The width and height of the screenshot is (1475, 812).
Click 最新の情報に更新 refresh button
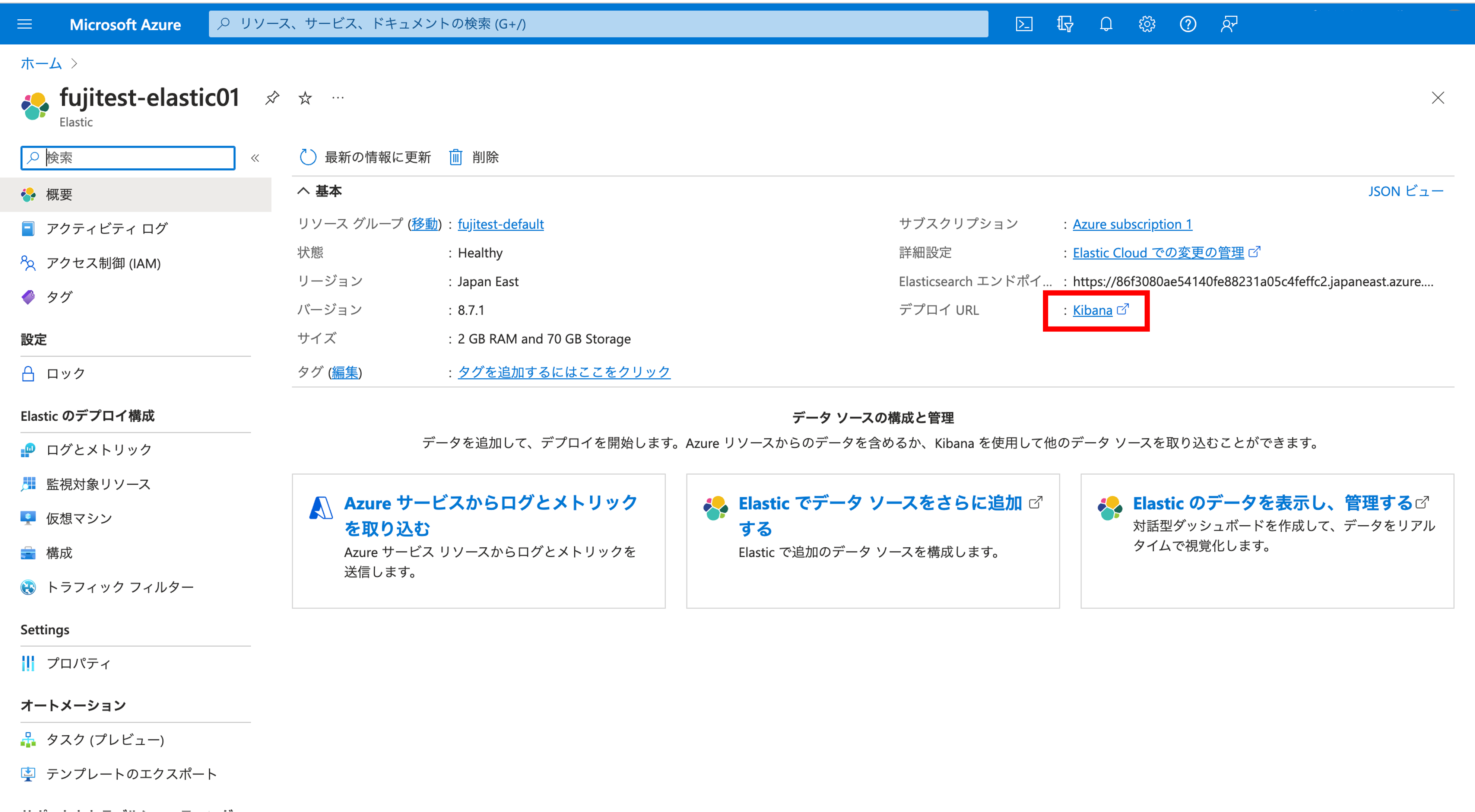click(365, 157)
